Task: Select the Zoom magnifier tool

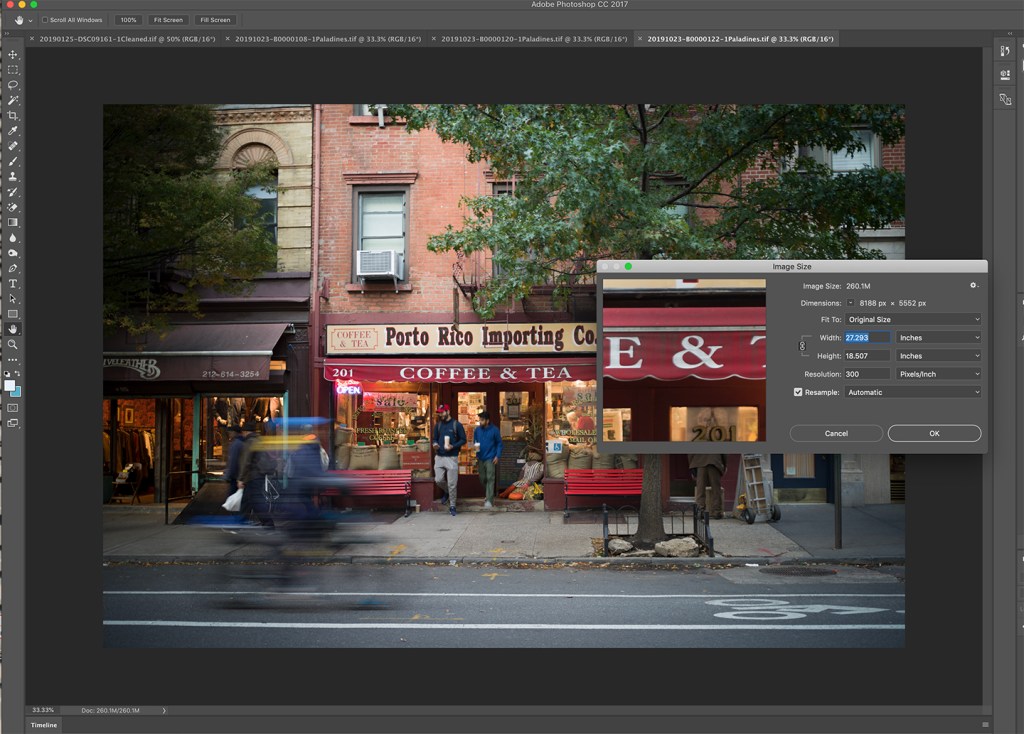Action: 13,345
